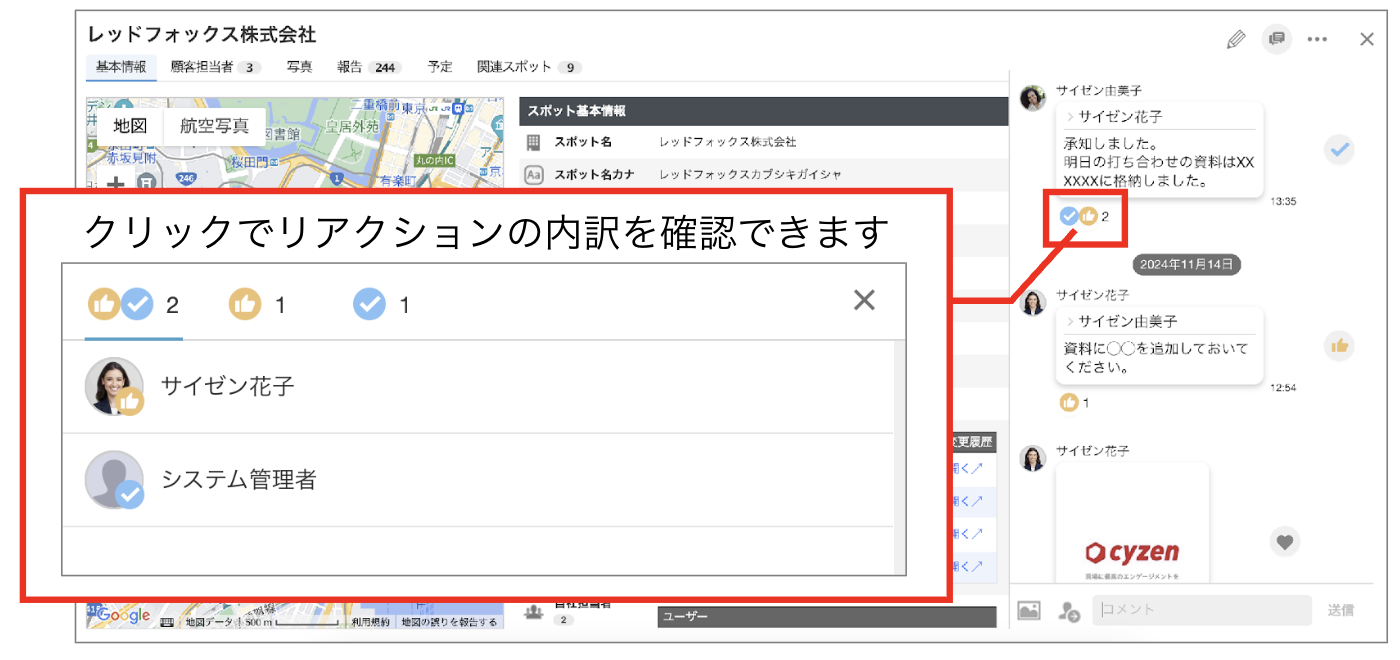1400x660 pixels.
Task: Open the comments panel chat icon
Action: (1277, 39)
